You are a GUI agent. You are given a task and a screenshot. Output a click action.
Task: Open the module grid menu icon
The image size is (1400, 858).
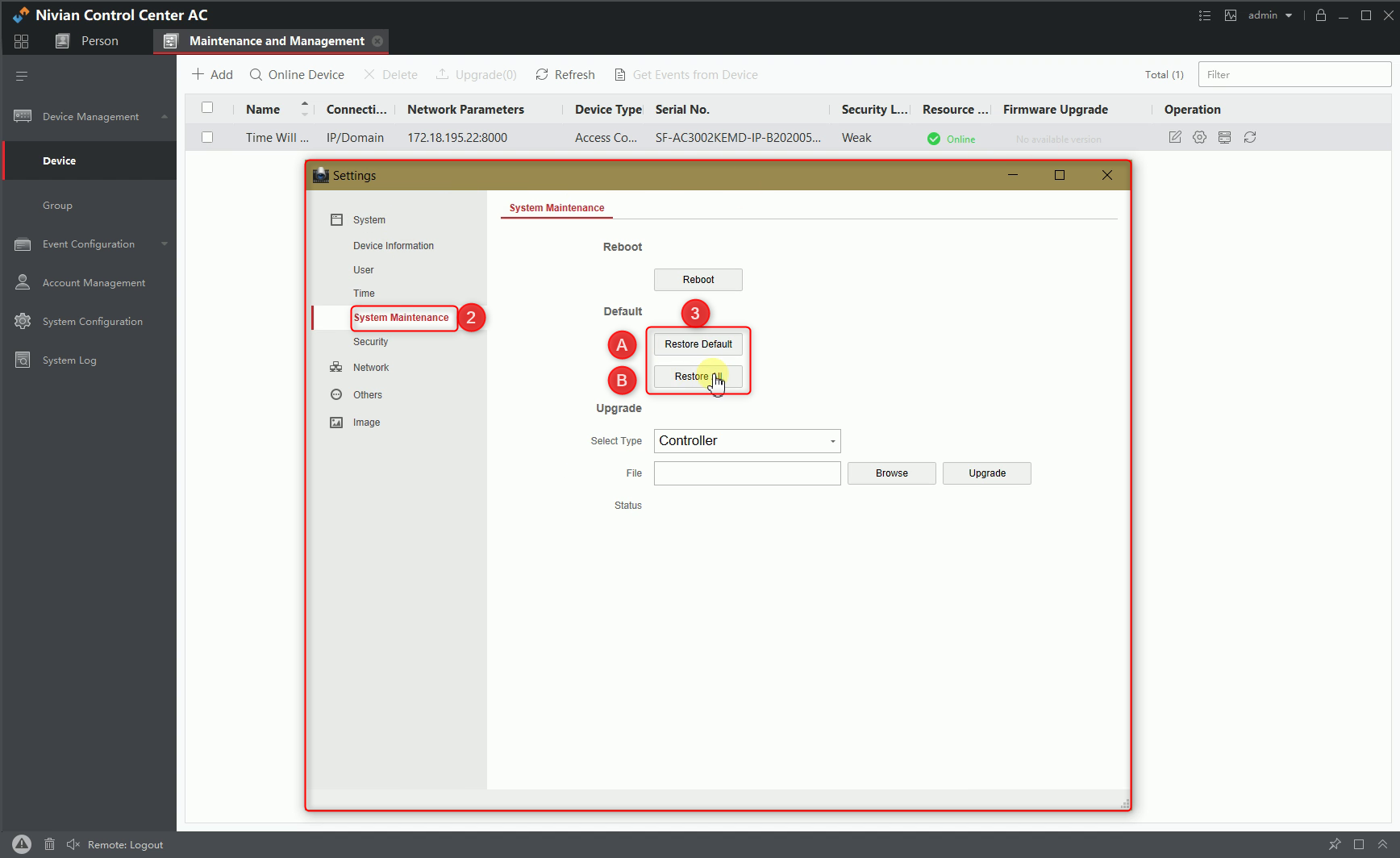pyautogui.click(x=22, y=41)
